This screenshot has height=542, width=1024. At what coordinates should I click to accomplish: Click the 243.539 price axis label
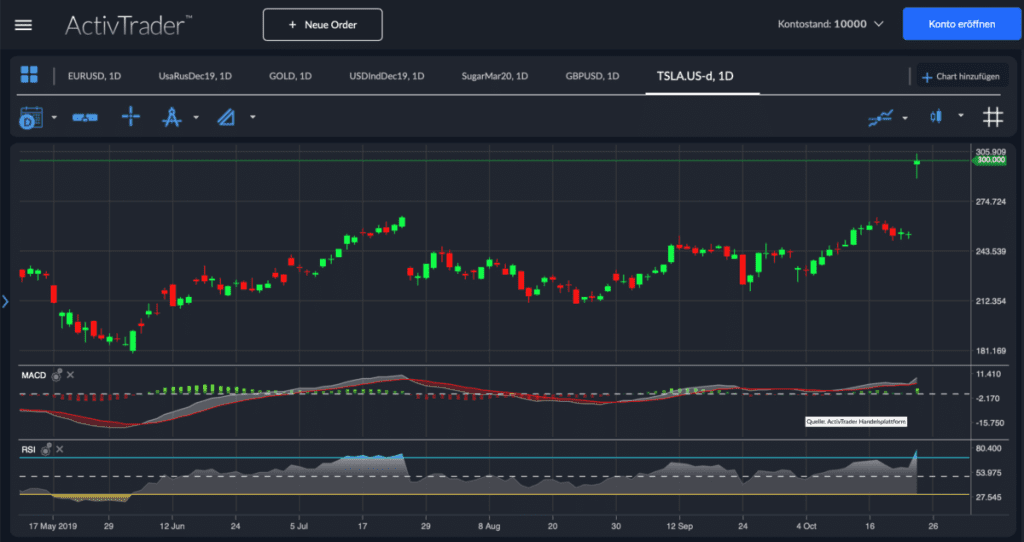[x=990, y=251]
